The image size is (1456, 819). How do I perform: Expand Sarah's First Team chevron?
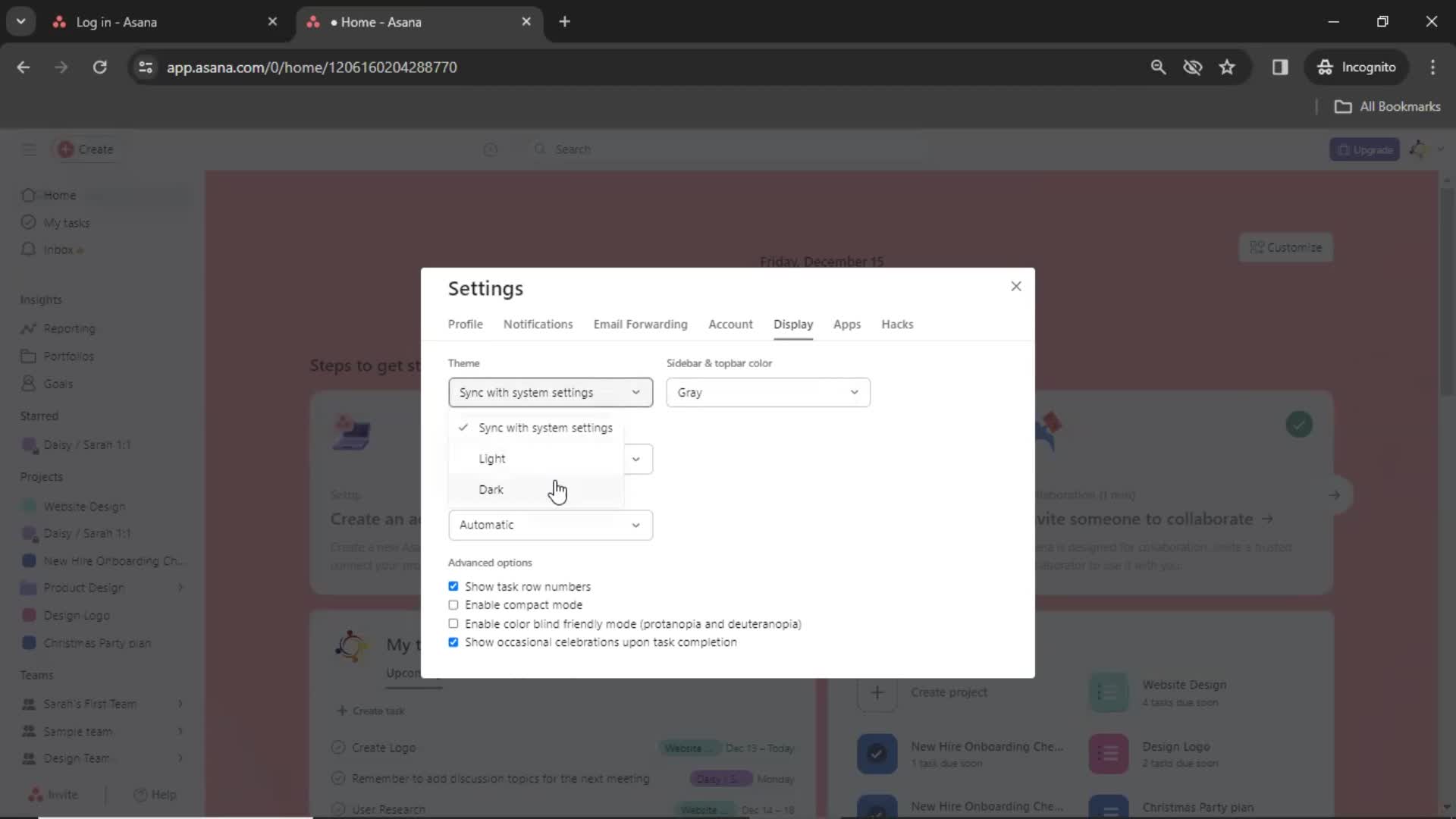click(180, 704)
